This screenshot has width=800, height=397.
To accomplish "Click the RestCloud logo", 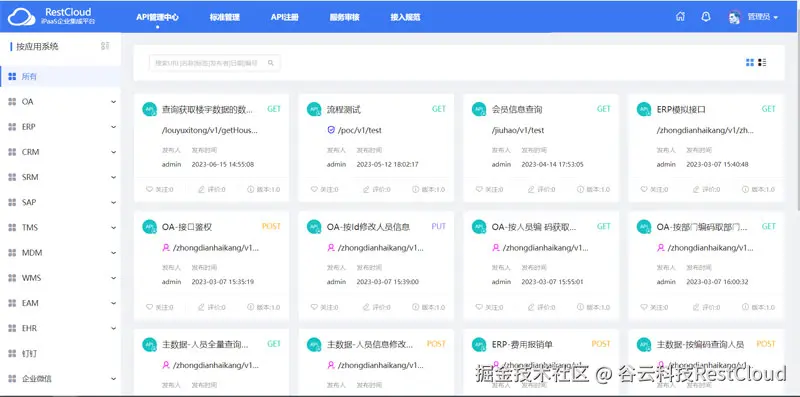I will coord(51,16).
